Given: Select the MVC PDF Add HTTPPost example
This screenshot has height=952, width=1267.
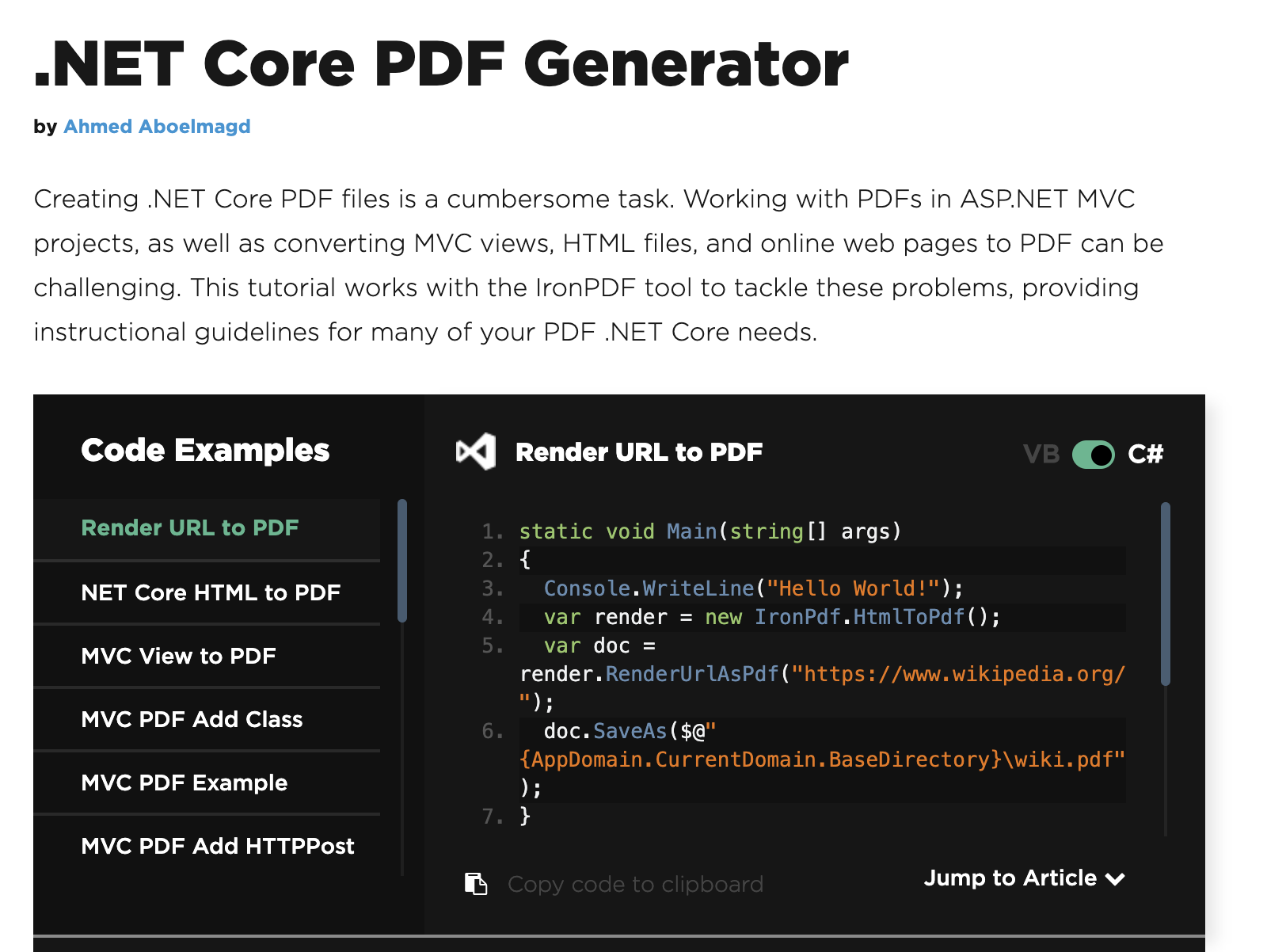Looking at the screenshot, I should [218, 846].
